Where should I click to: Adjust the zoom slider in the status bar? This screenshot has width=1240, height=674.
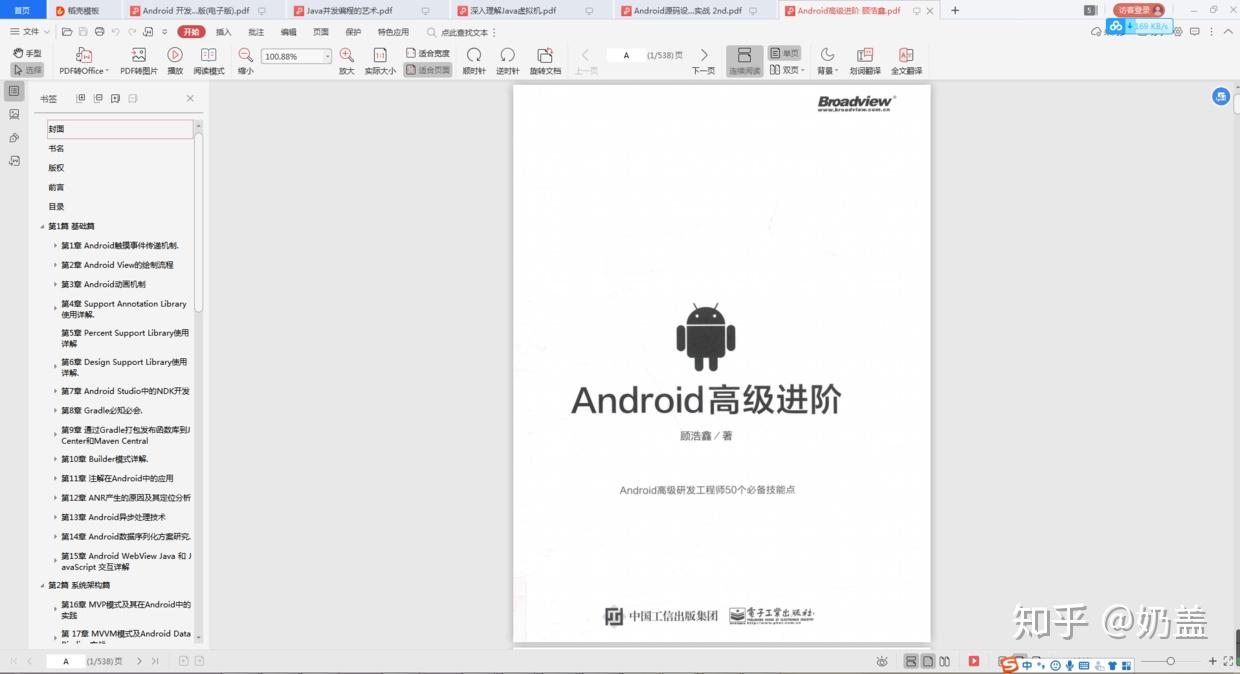tap(1171, 661)
